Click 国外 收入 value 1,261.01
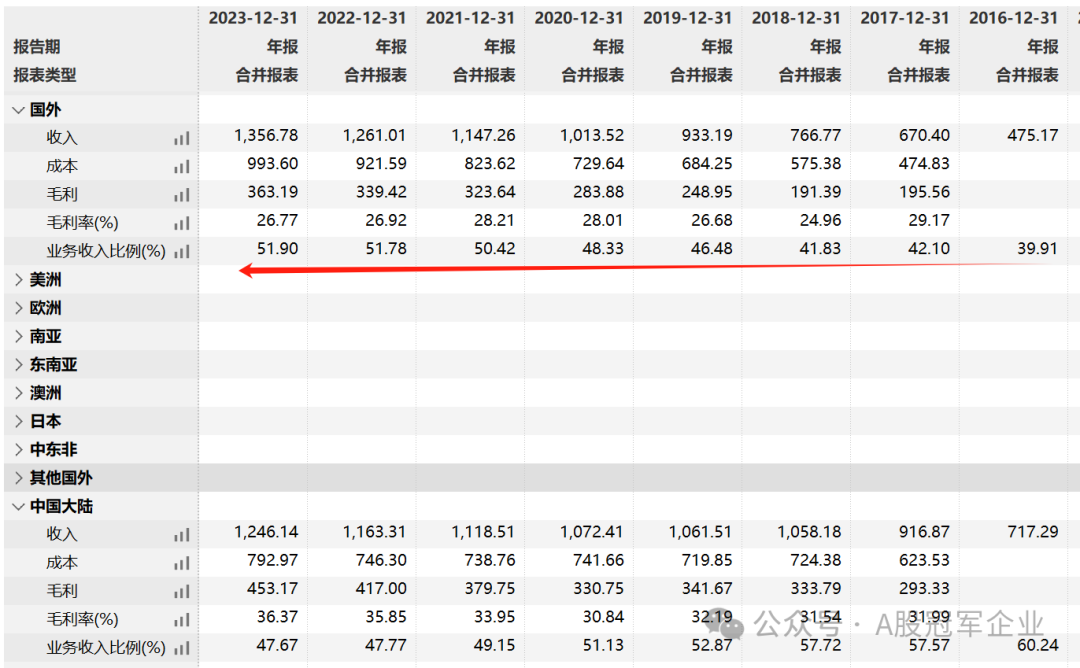 pyautogui.click(x=375, y=136)
